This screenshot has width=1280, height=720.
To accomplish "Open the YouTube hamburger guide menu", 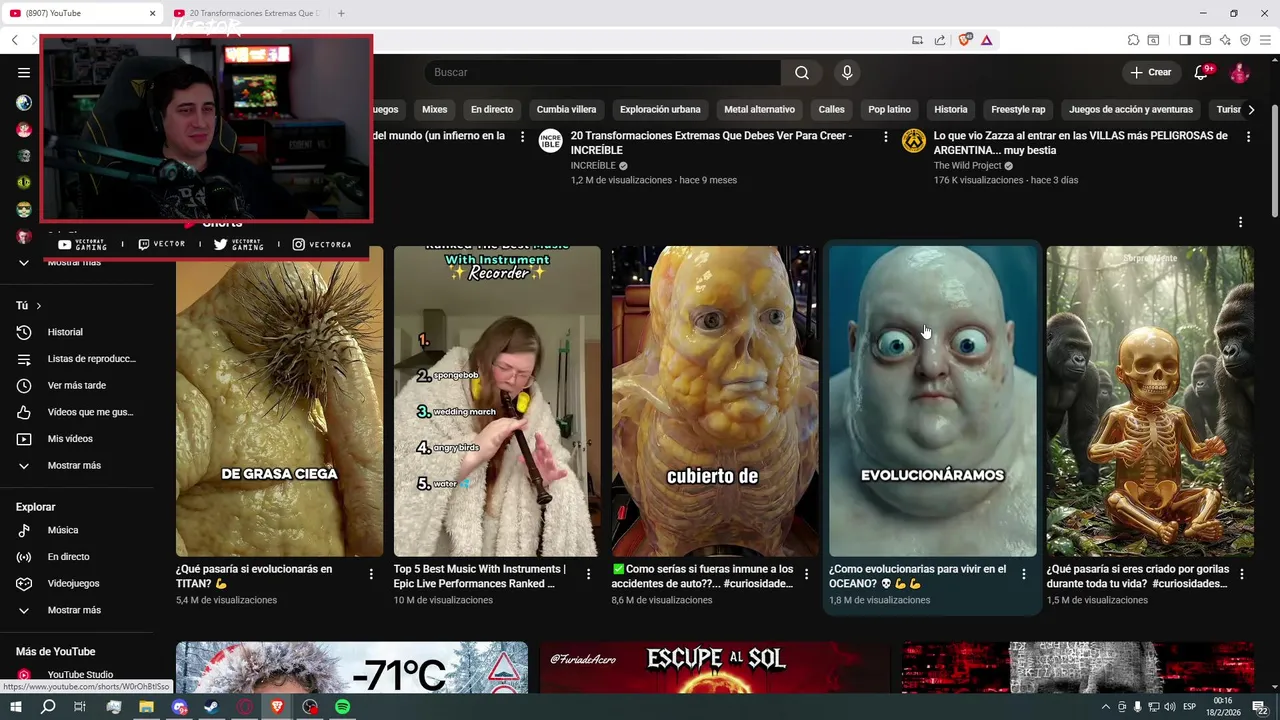I will click(24, 72).
